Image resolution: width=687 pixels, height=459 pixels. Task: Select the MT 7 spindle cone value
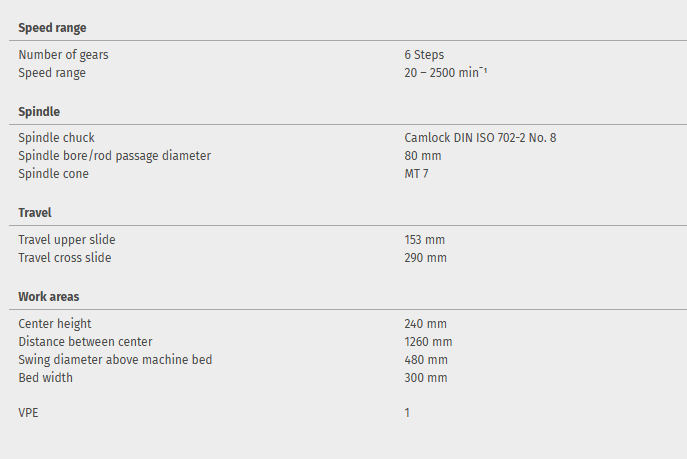coord(417,174)
